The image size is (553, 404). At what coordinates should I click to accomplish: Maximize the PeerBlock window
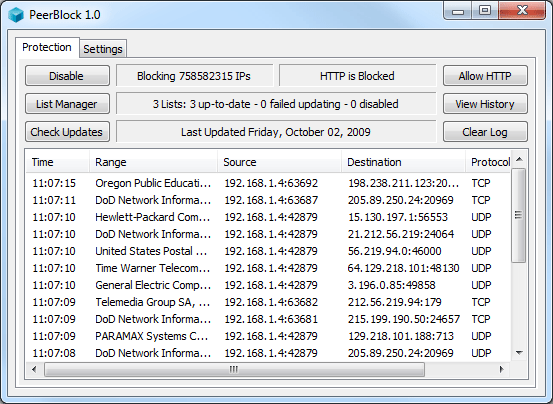tap(485, 11)
